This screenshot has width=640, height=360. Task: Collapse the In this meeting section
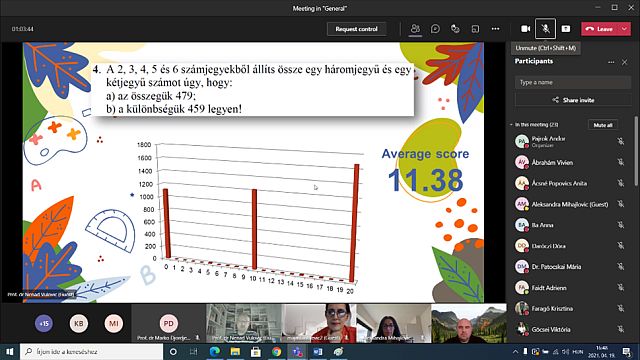(x=511, y=124)
